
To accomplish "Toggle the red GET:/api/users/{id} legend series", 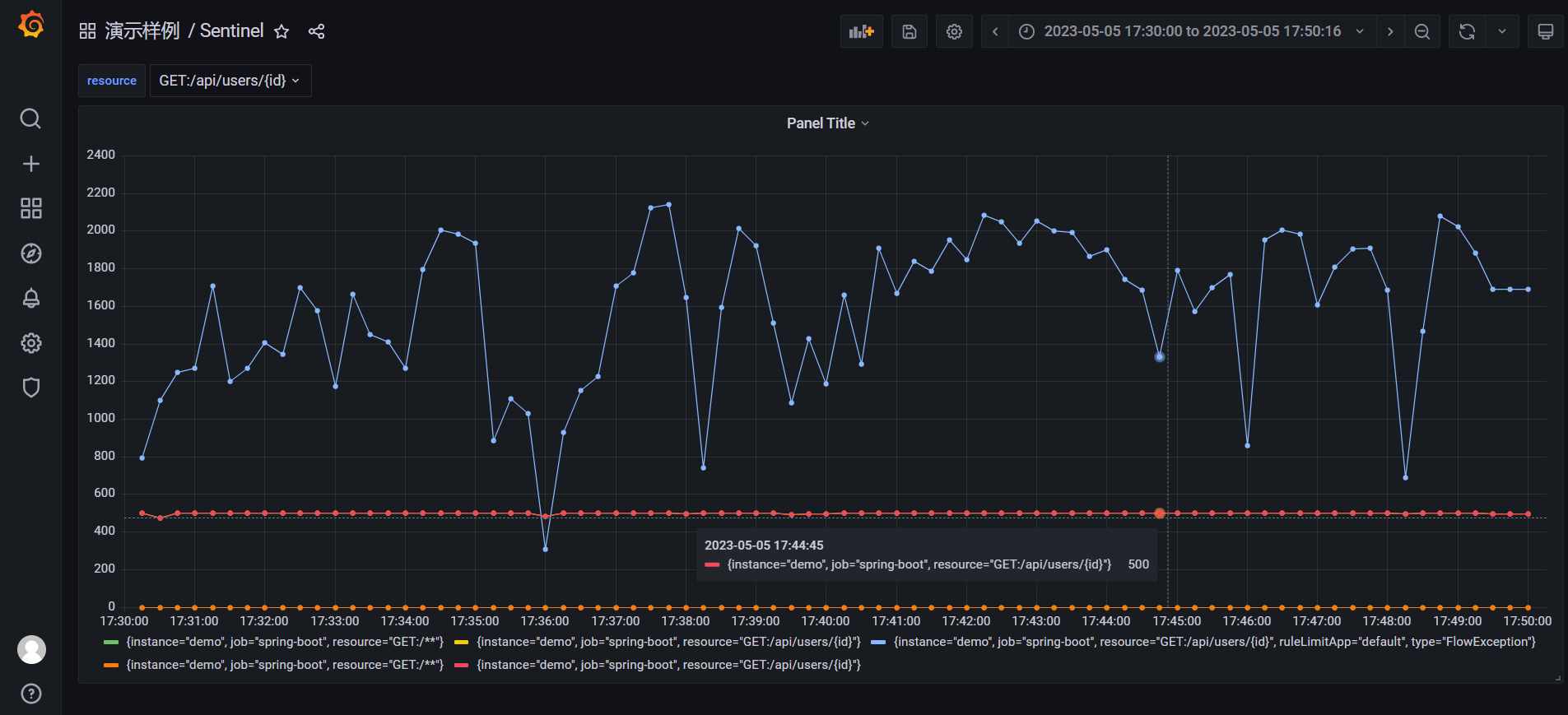I will coord(668,665).
